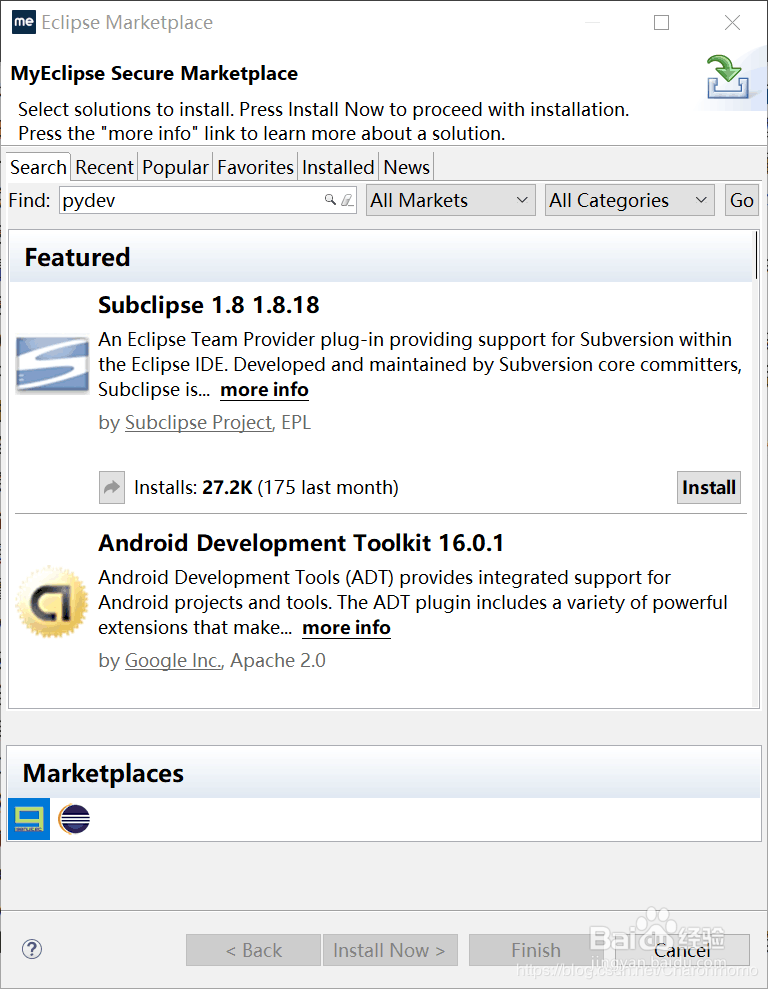Open help via the question mark icon
This screenshot has height=989, width=768.
click(32, 950)
